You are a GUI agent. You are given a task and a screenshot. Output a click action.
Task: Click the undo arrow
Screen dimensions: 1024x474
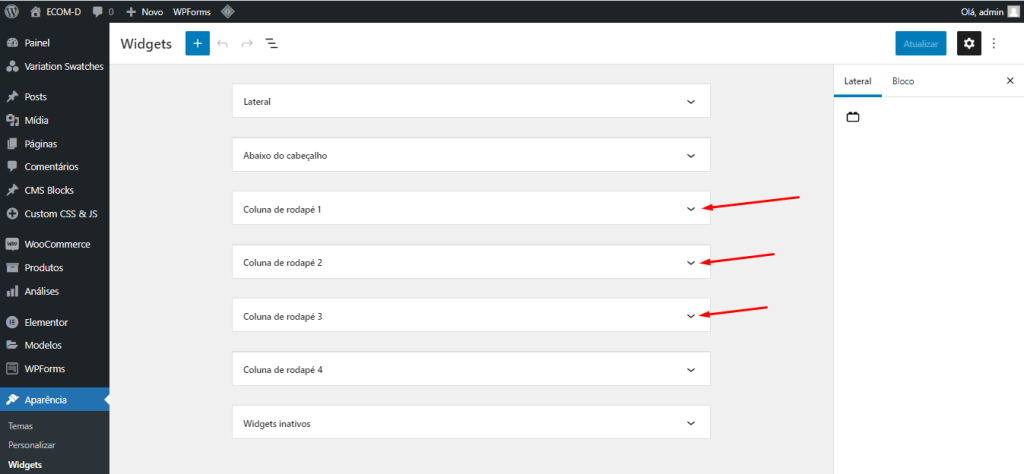pos(223,44)
